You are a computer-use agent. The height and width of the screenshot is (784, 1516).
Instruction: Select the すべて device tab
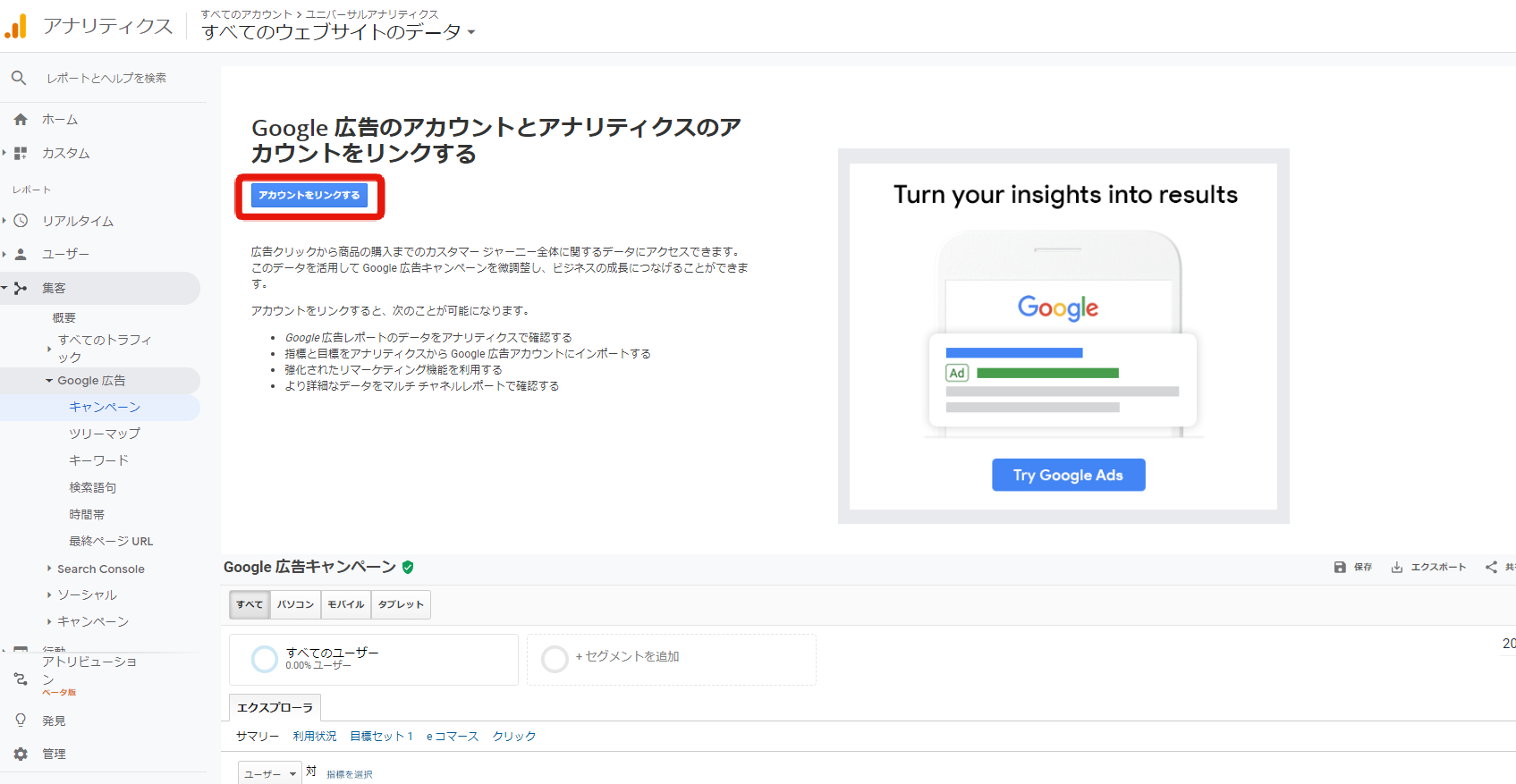[x=250, y=604]
